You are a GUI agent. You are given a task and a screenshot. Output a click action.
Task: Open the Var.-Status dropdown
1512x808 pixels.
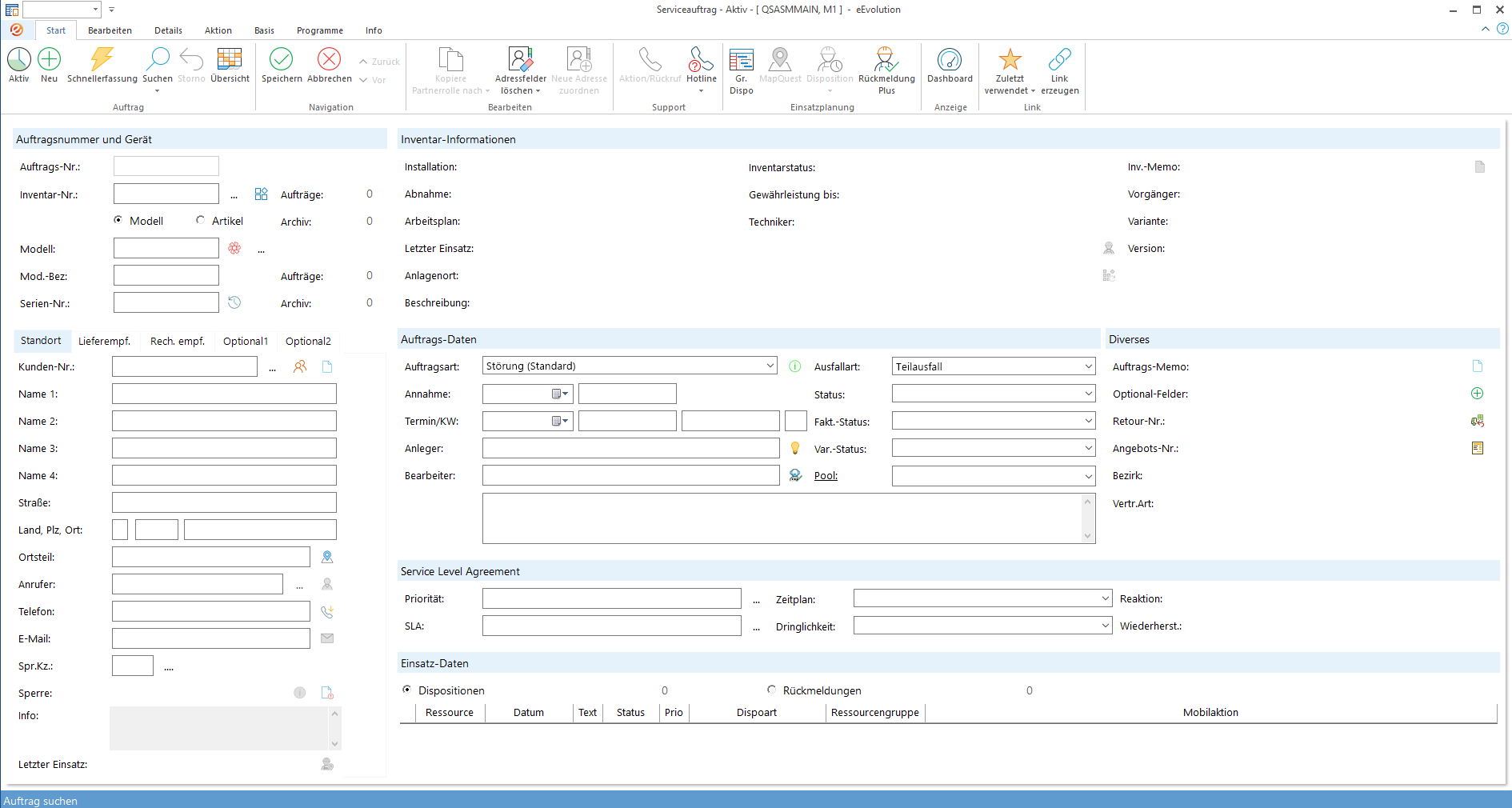pos(1088,448)
